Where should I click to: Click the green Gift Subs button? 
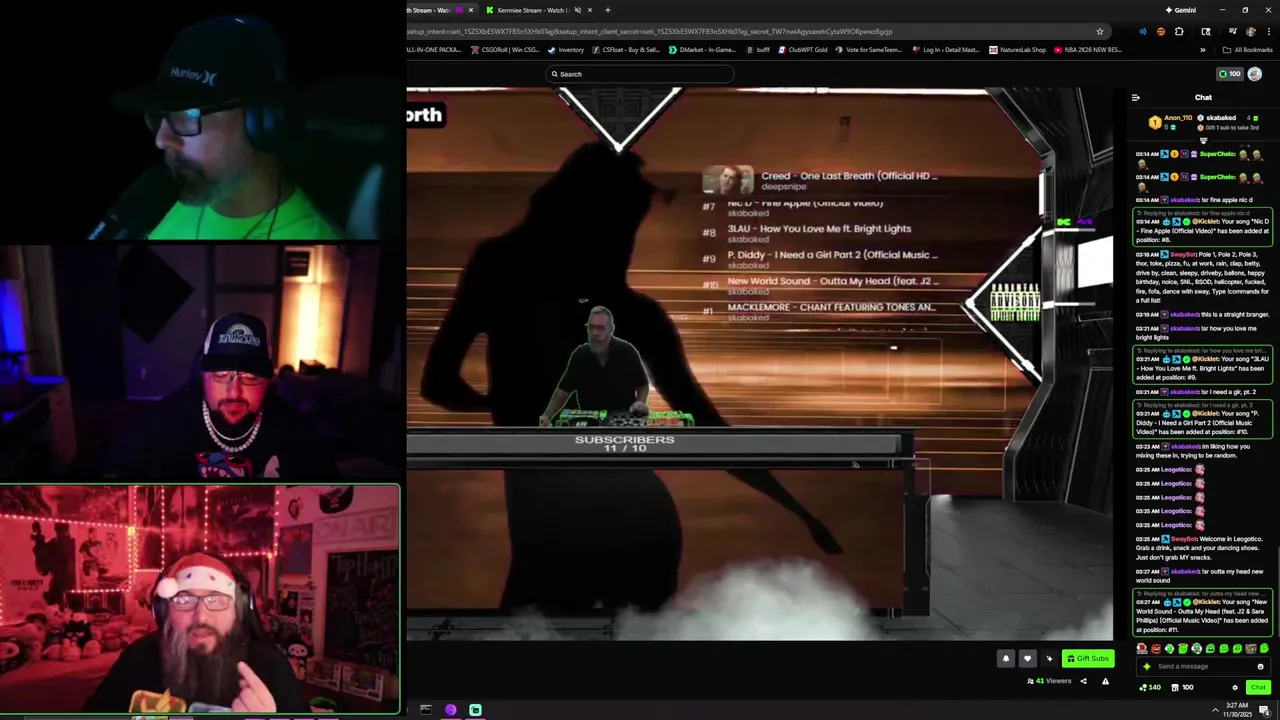tap(1088, 658)
